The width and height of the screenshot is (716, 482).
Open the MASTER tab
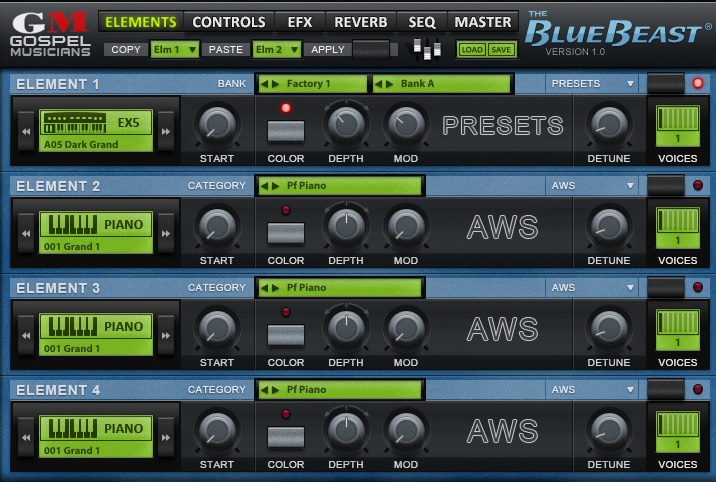tap(483, 22)
